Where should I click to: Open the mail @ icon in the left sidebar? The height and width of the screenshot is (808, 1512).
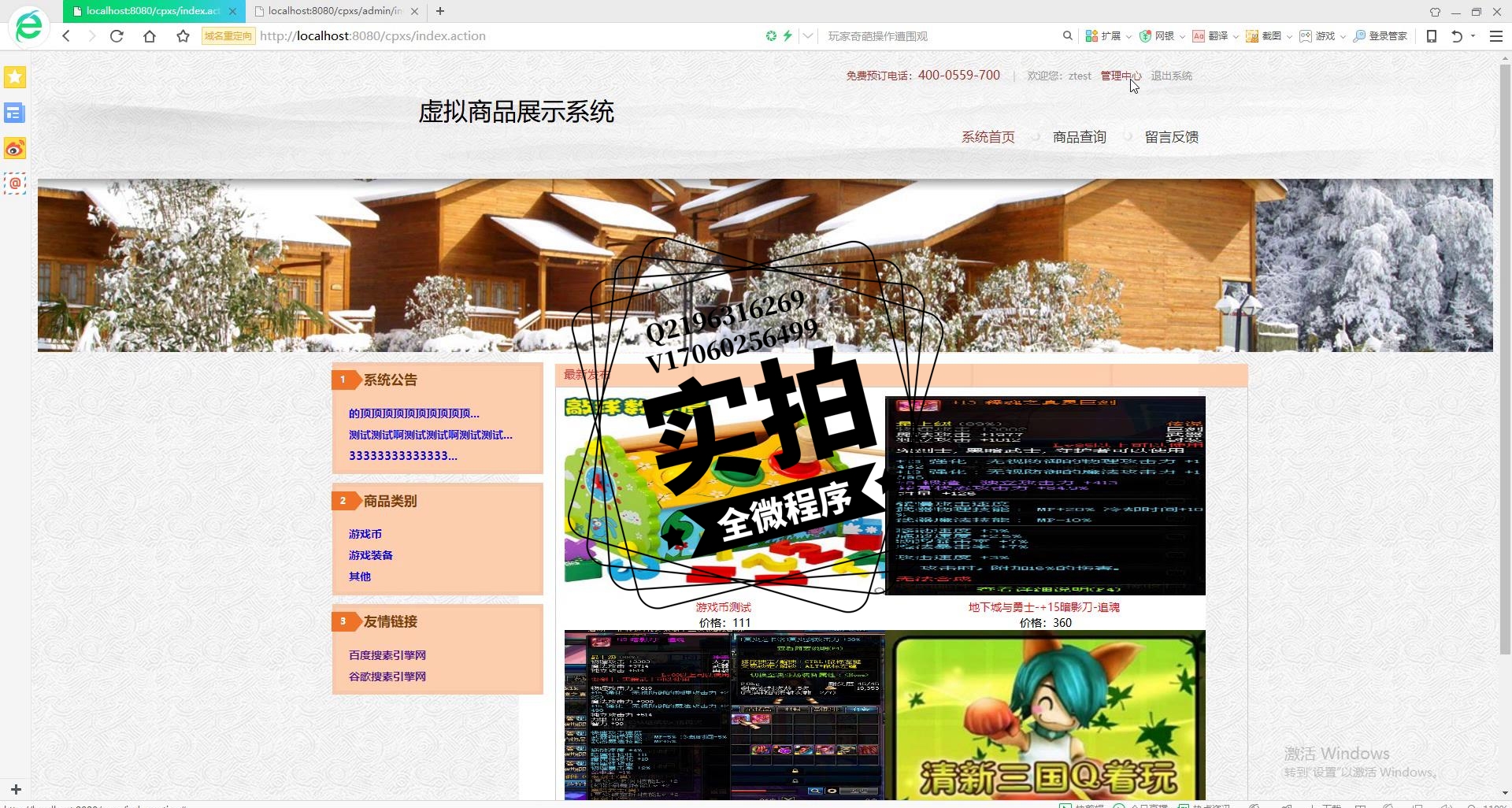click(x=15, y=183)
